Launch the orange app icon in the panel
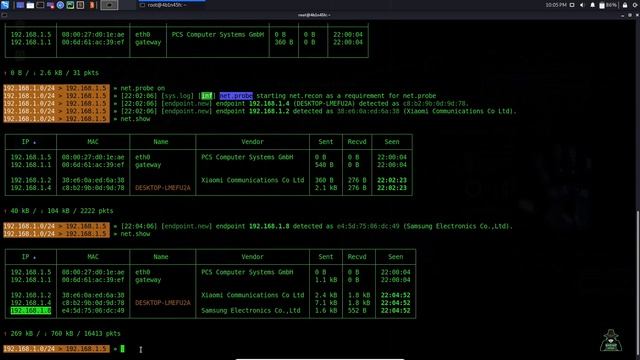The width and height of the screenshot is (640, 360). (x=92, y=5)
